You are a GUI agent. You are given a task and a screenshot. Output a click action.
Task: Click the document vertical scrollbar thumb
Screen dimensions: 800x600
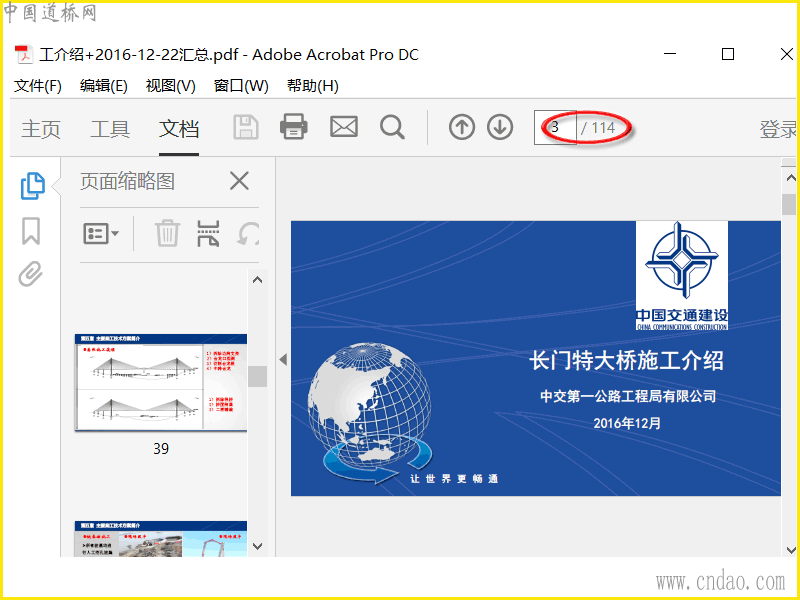click(789, 205)
